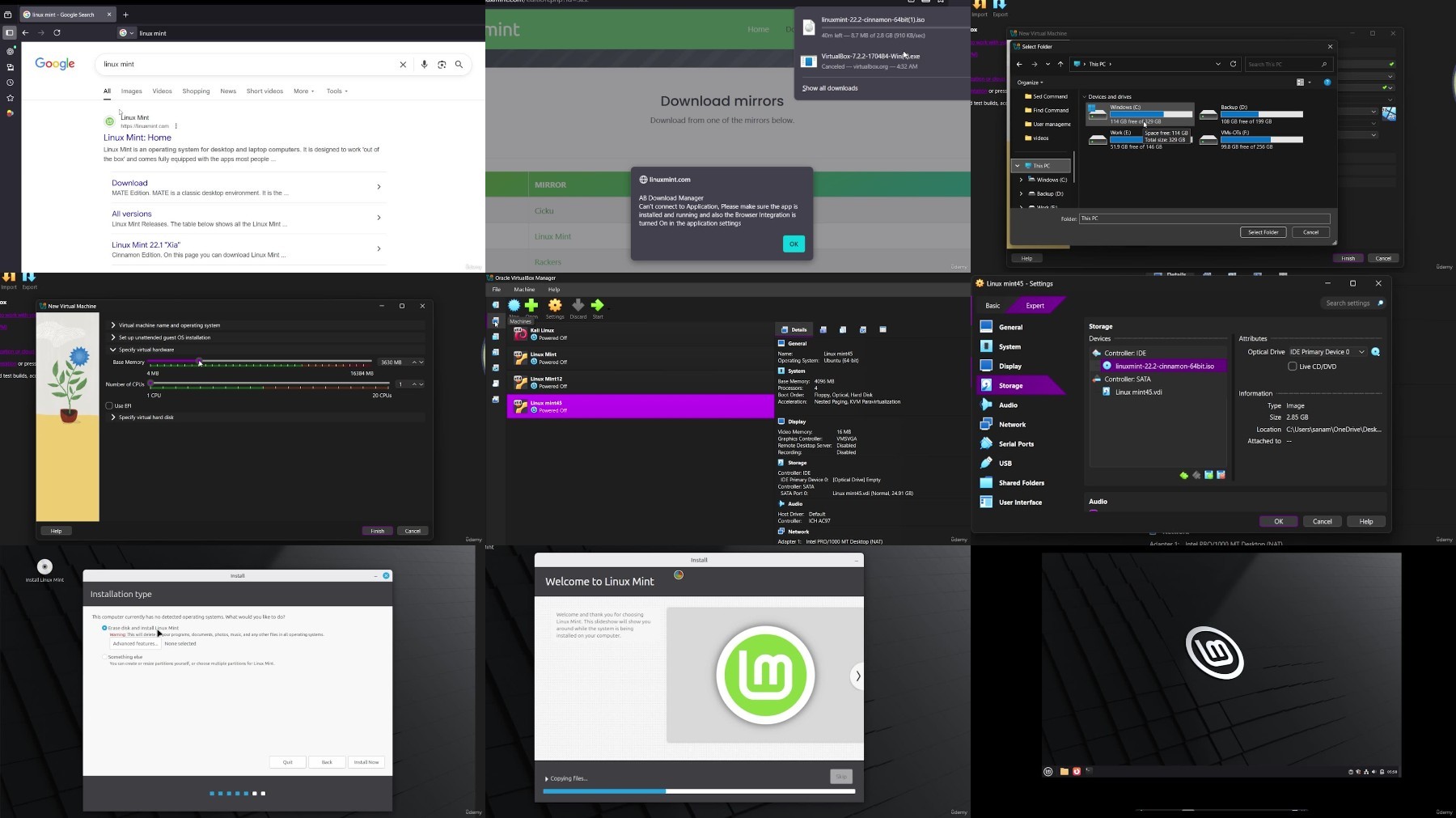This screenshot has width=1456, height=818.
Task: Click the Google Lens image search icon
Action: (x=442, y=65)
